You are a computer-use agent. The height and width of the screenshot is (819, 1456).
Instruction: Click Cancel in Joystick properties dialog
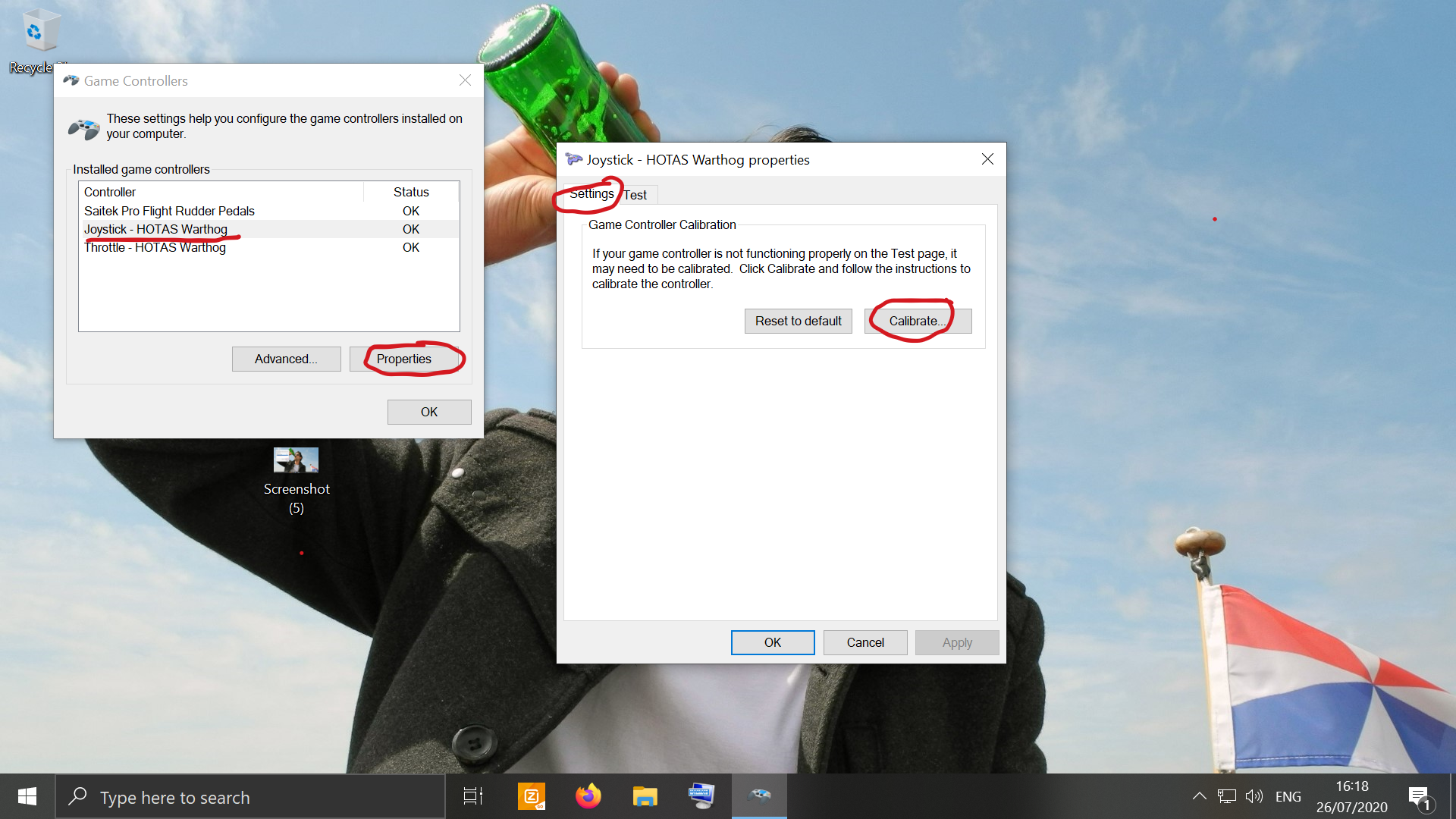tap(865, 642)
